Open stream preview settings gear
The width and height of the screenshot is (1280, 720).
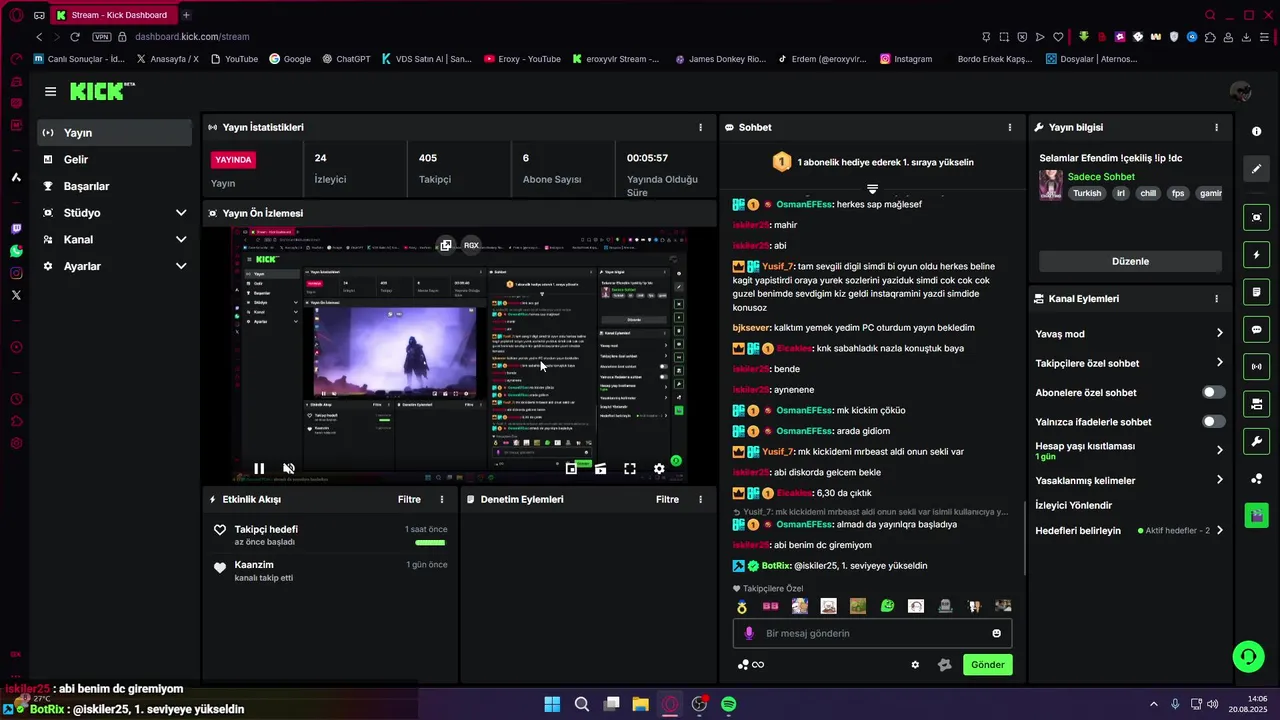(x=659, y=468)
